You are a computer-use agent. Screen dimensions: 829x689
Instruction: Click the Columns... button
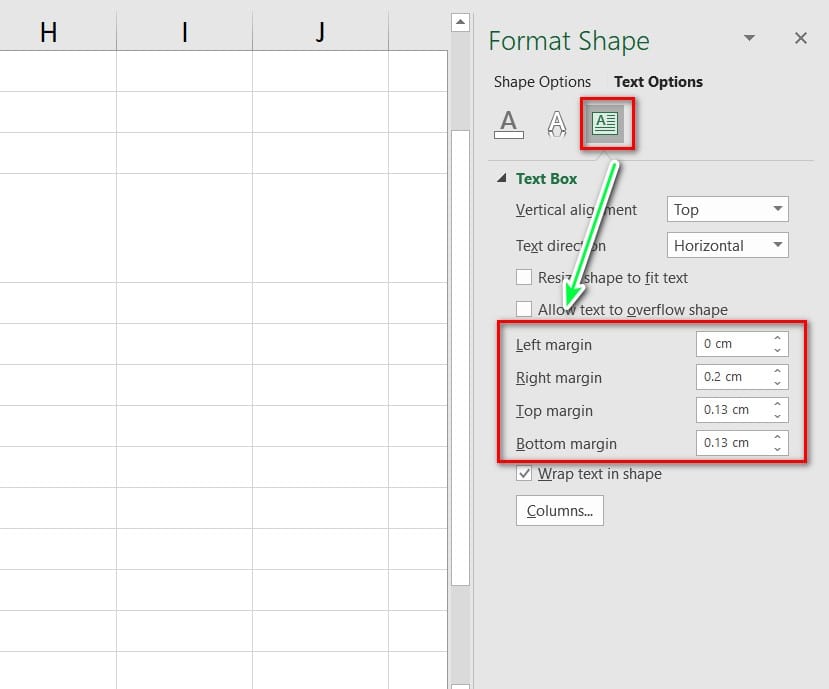click(x=559, y=511)
